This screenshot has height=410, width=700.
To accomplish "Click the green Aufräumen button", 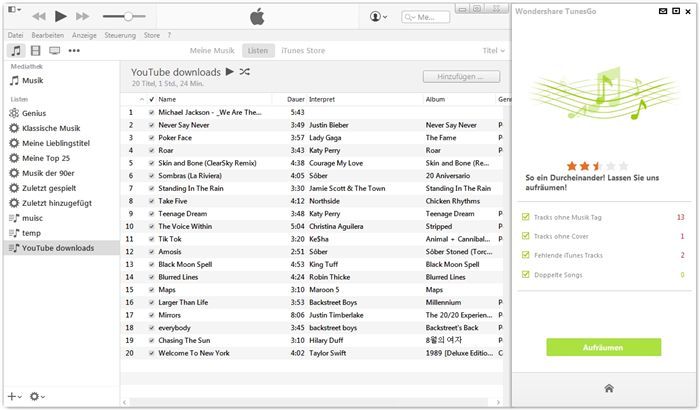I will click(604, 347).
